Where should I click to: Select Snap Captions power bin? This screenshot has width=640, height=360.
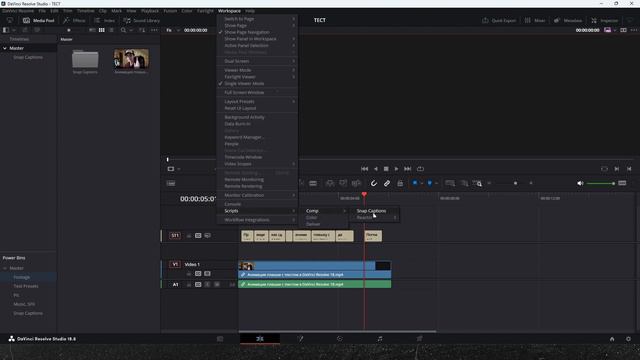pyautogui.click(x=28, y=313)
